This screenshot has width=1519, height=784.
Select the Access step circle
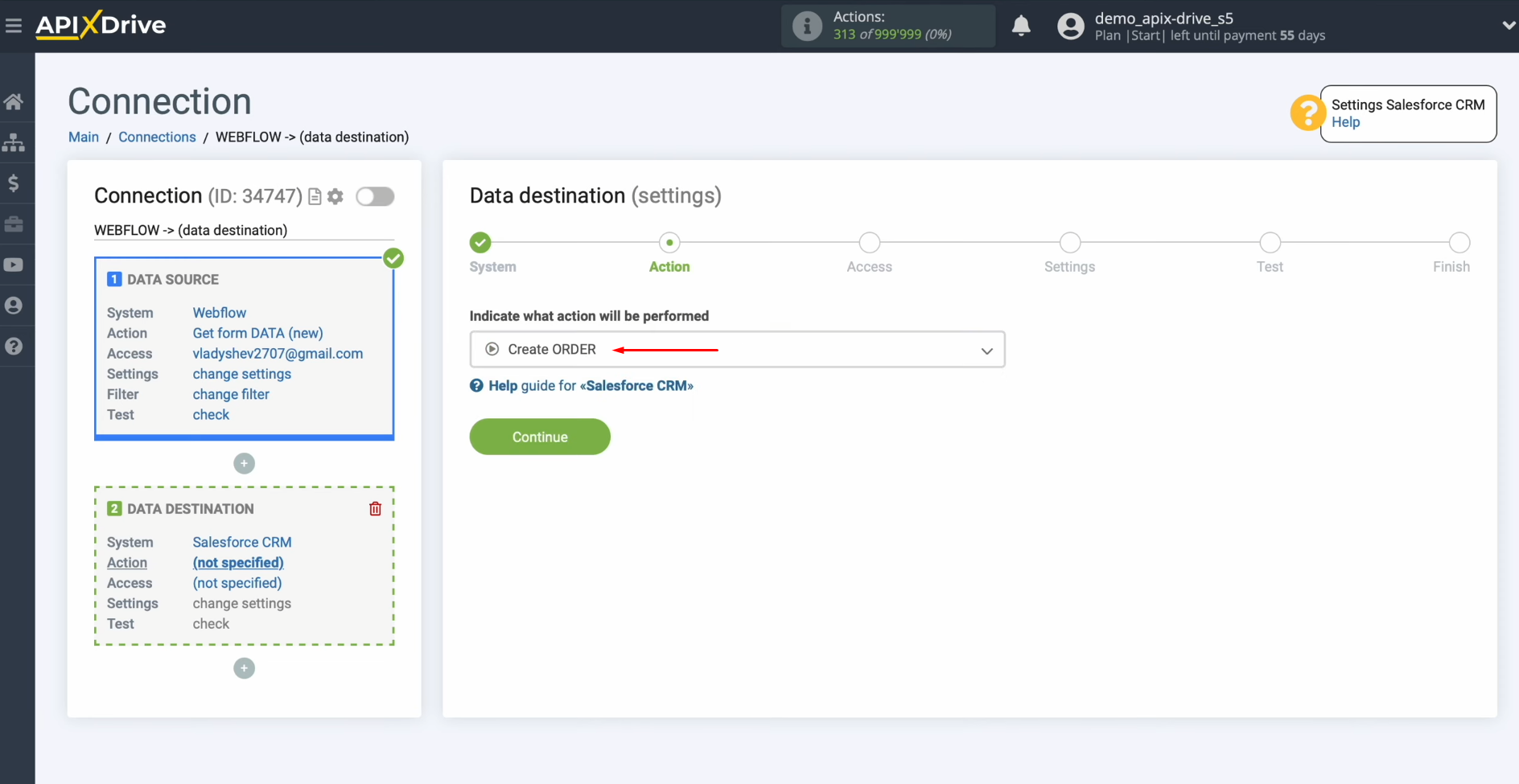click(869, 242)
